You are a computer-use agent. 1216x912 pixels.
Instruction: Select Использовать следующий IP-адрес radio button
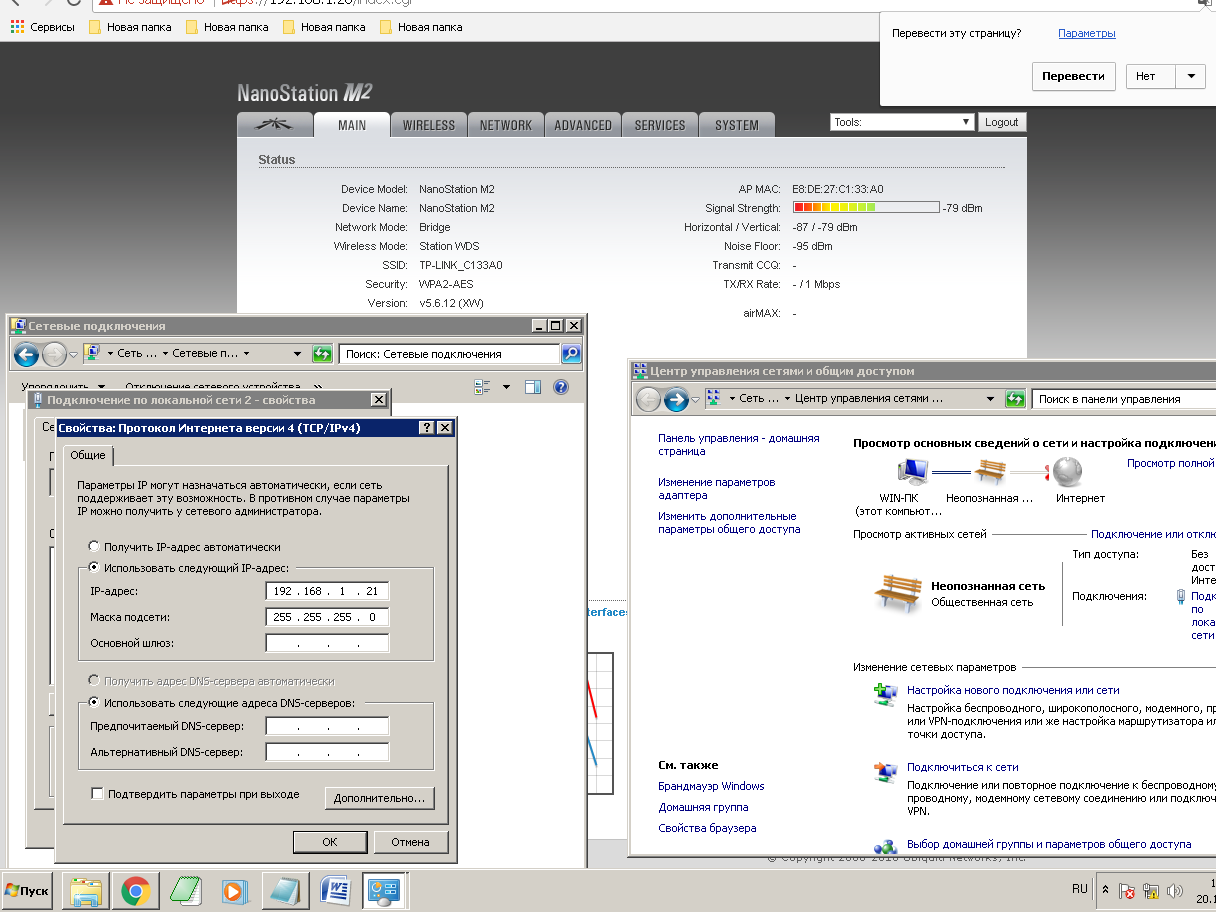[94, 567]
